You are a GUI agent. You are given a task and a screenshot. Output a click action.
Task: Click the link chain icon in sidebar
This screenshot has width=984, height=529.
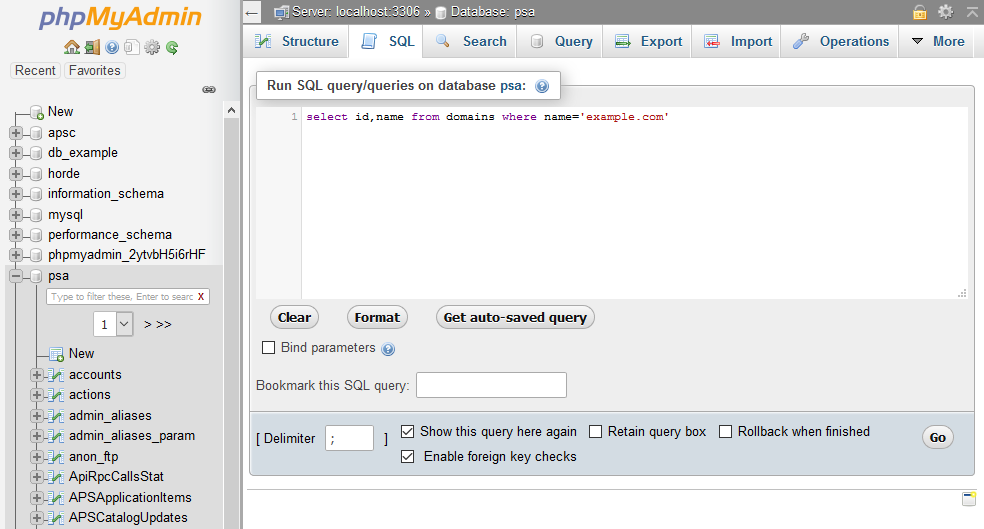(209, 89)
